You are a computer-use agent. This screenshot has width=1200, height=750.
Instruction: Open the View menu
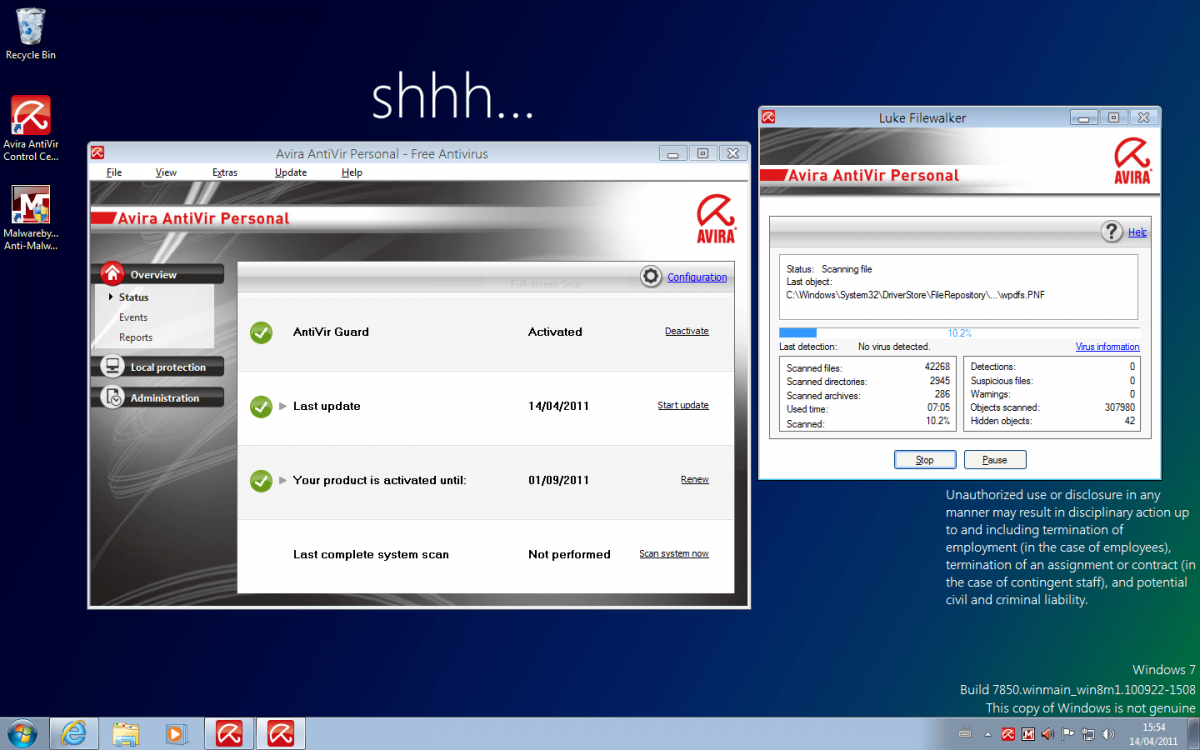point(166,172)
